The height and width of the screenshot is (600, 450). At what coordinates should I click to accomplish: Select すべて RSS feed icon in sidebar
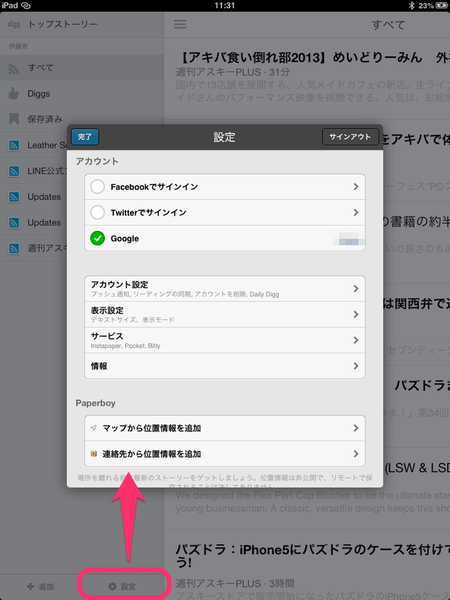(14, 68)
